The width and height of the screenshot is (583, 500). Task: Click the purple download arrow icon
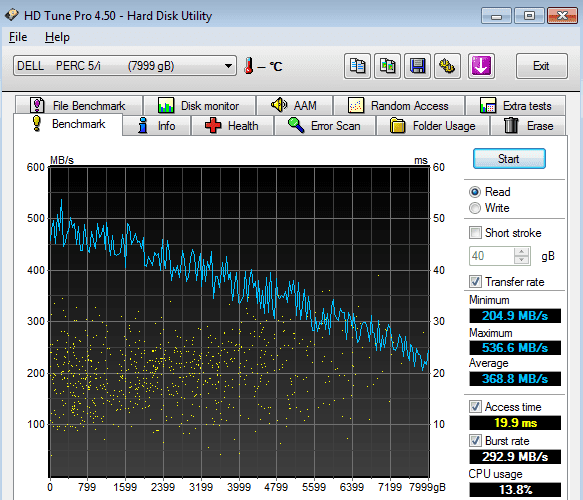[481, 66]
